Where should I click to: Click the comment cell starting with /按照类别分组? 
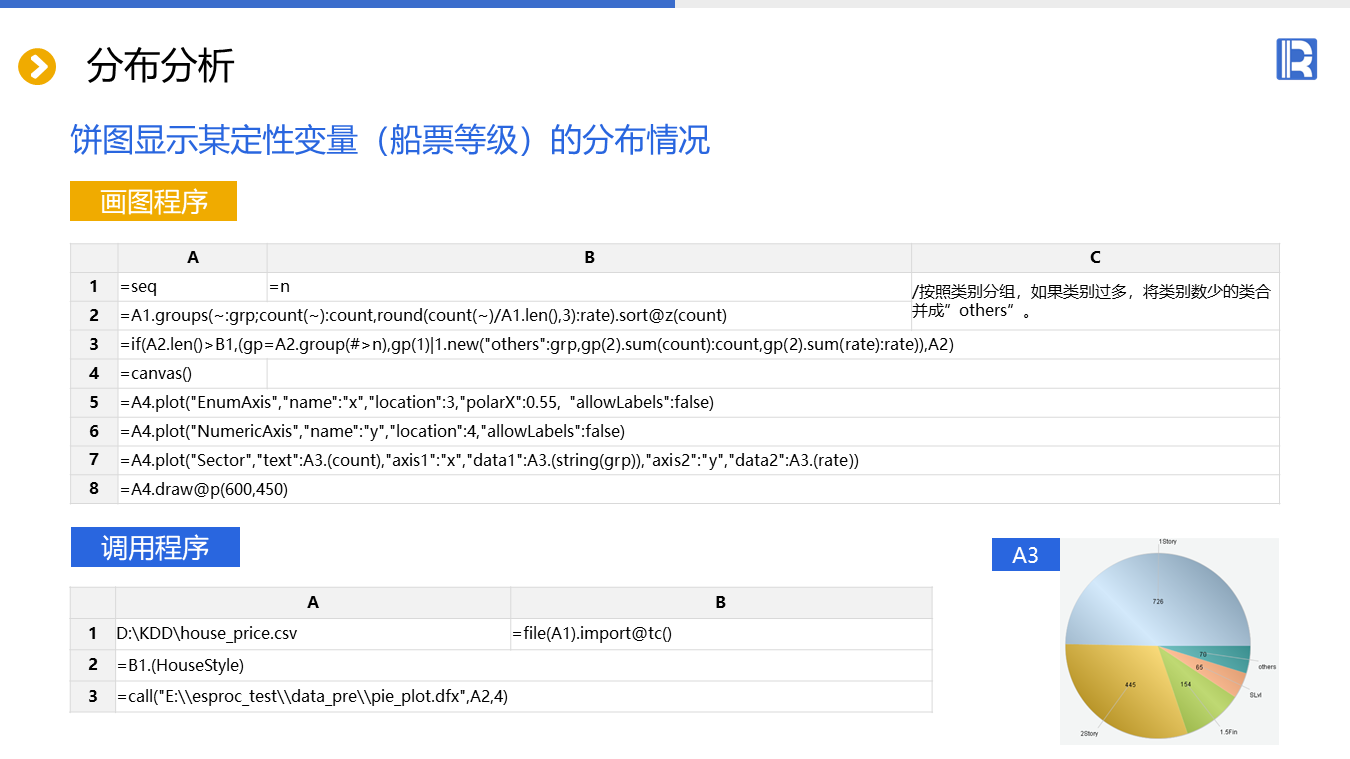point(1095,301)
